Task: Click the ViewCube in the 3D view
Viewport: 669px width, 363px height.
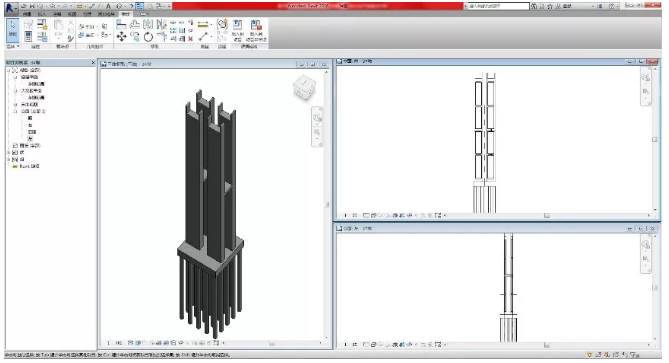Action: click(304, 87)
